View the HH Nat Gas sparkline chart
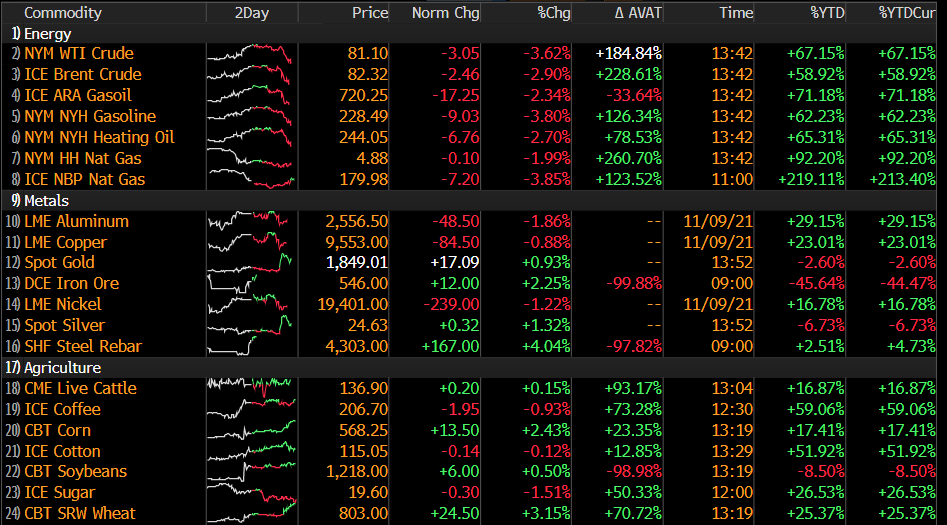The width and height of the screenshot is (947, 525). click(x=249, y=159)
